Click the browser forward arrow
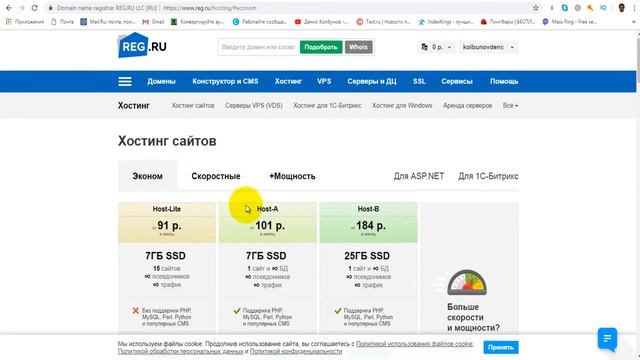The image size is (640, 360). (21, 8)
